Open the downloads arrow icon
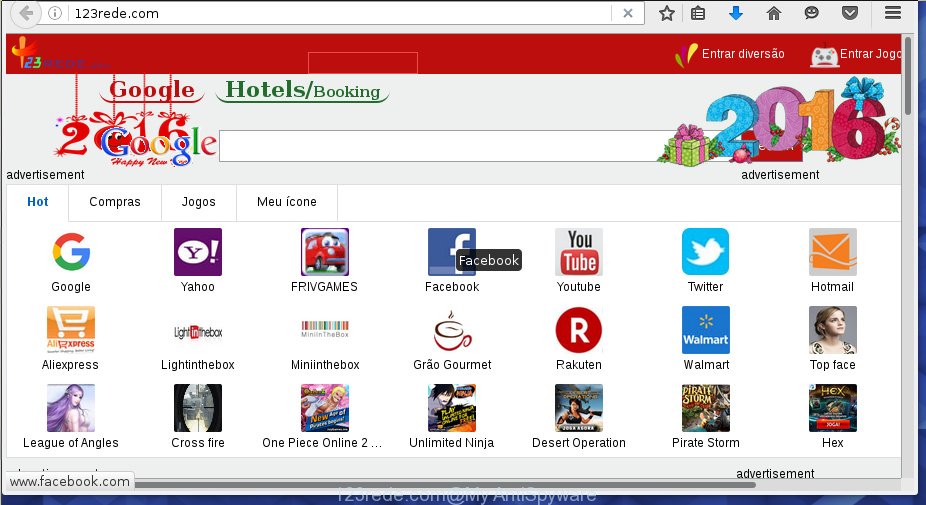Screen dimensions: 926x505 [736, 13]
